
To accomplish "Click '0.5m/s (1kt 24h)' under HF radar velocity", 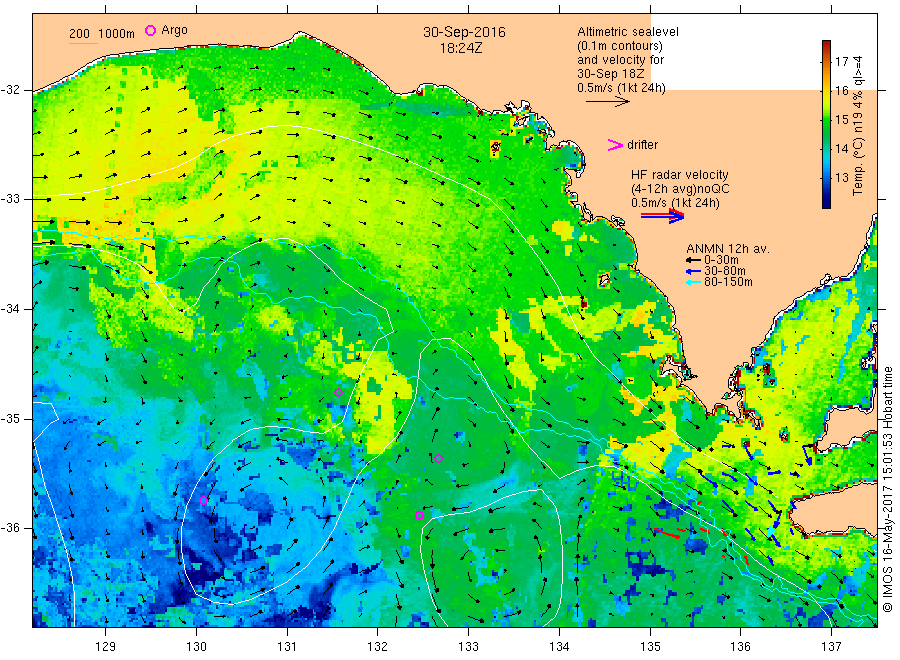I will coord(676,203).
